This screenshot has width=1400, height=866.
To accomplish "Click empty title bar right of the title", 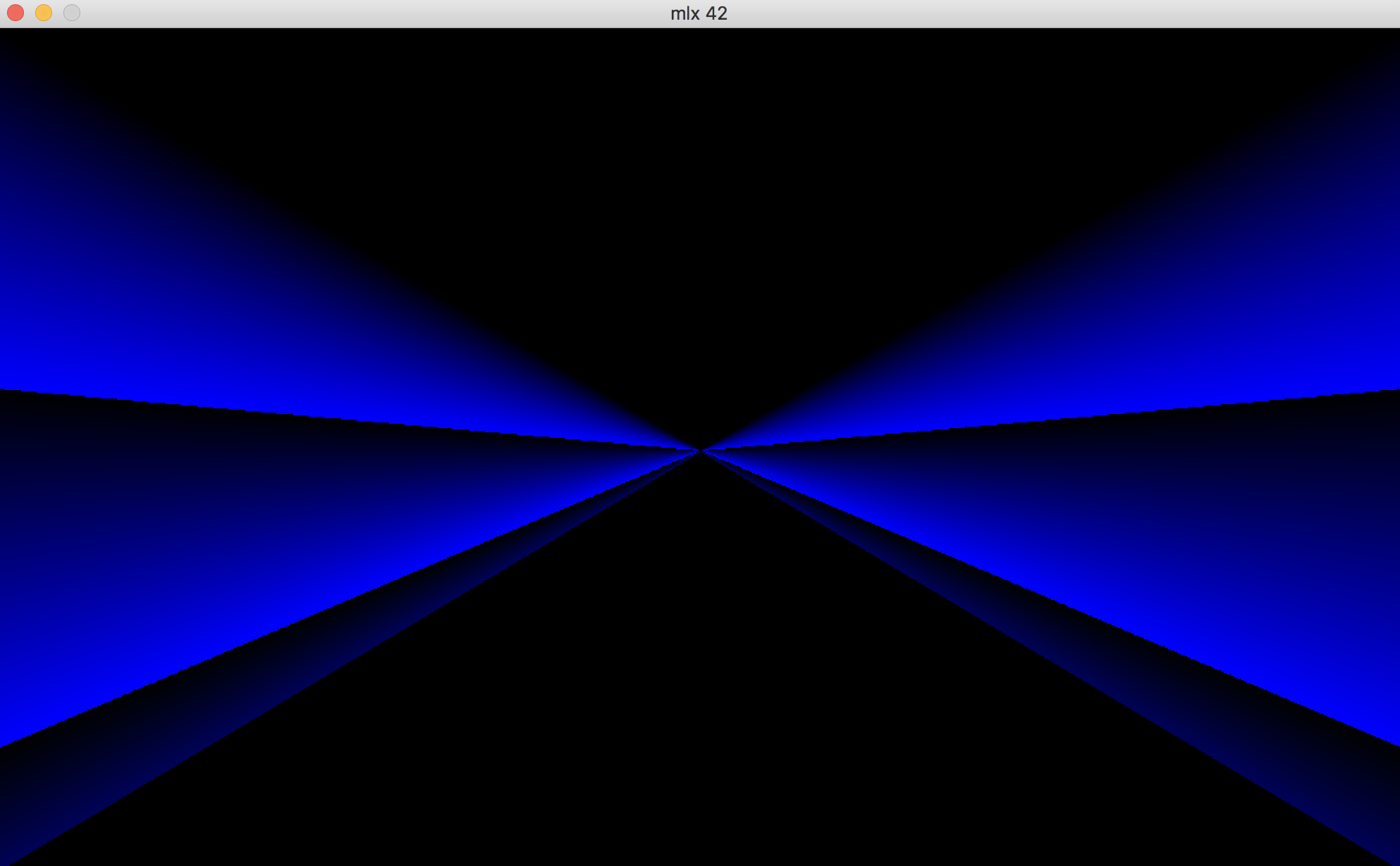I will pyautogui.click(x=1056, y=13).
